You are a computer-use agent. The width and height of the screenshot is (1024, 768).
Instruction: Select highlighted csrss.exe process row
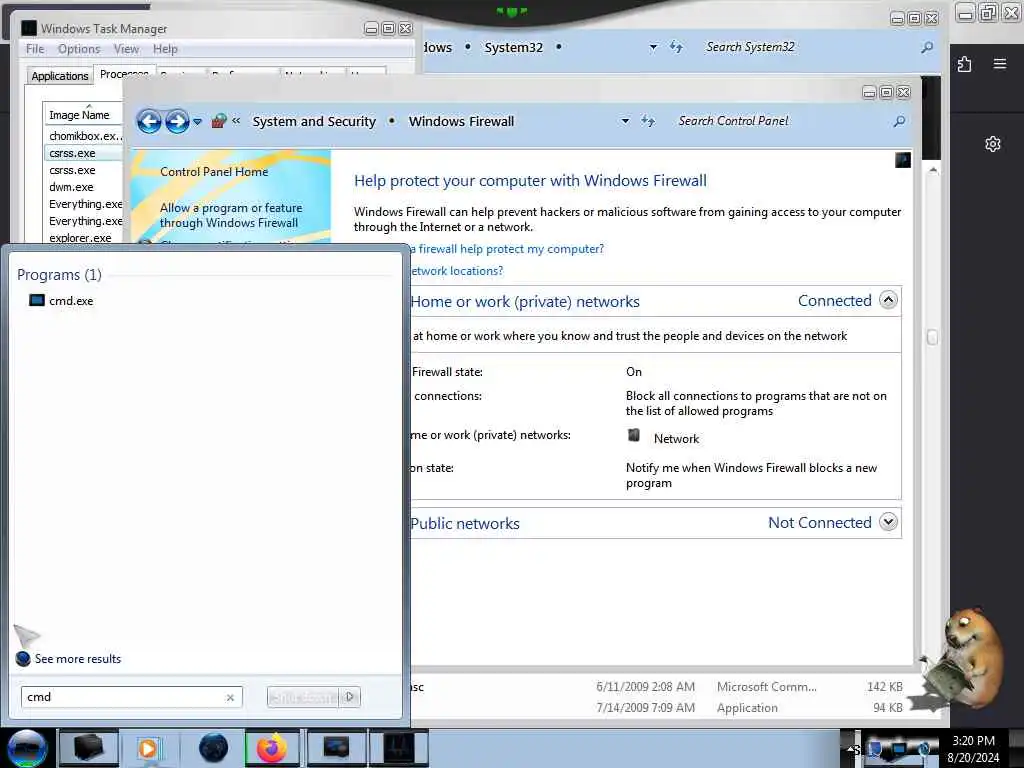84,153
